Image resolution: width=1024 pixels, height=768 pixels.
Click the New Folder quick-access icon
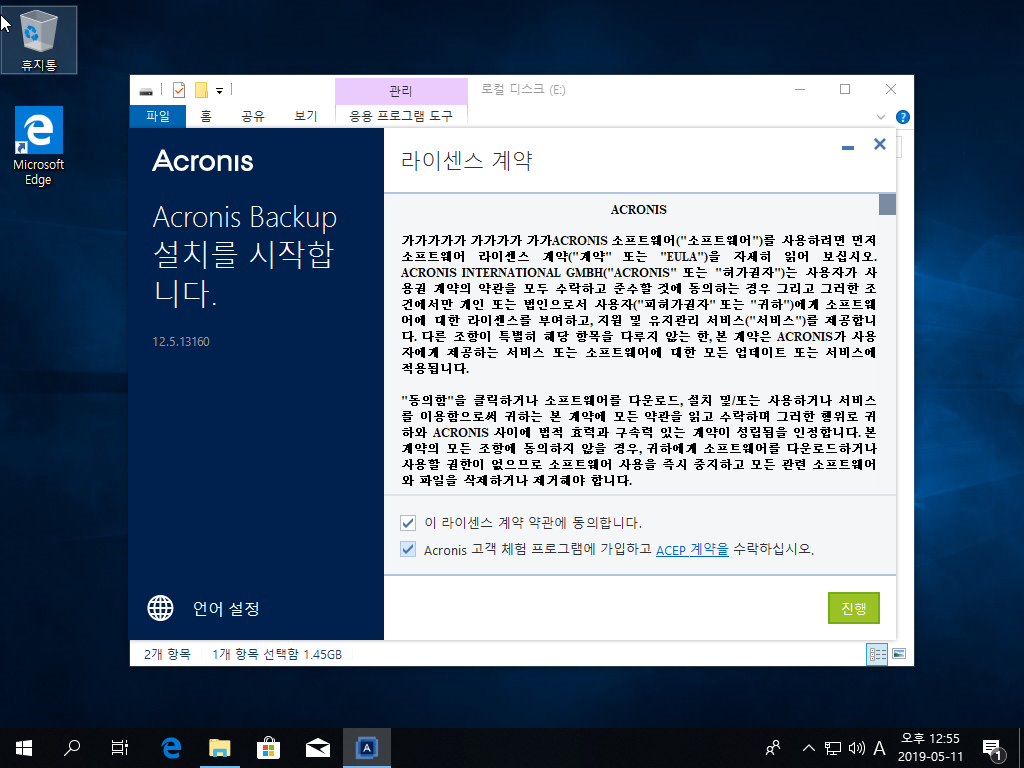tap(201, 90)
